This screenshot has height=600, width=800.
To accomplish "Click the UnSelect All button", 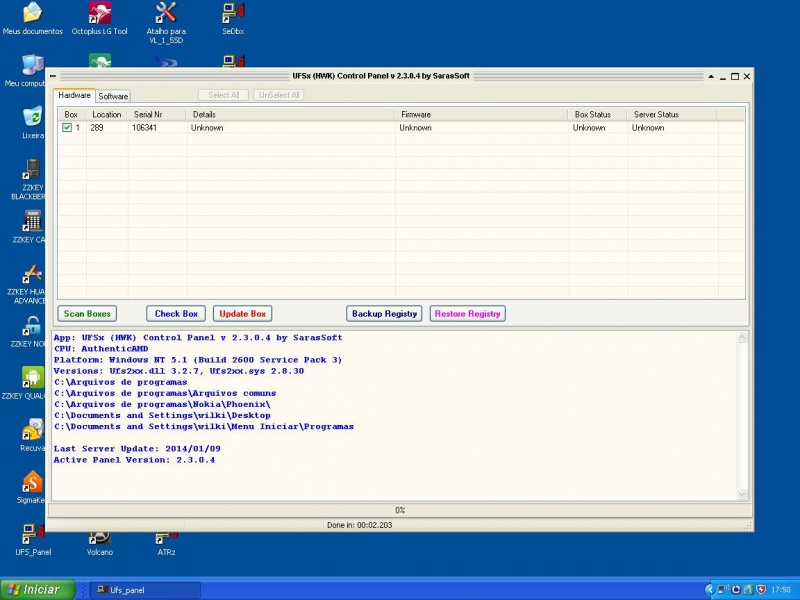I will 279,95.
